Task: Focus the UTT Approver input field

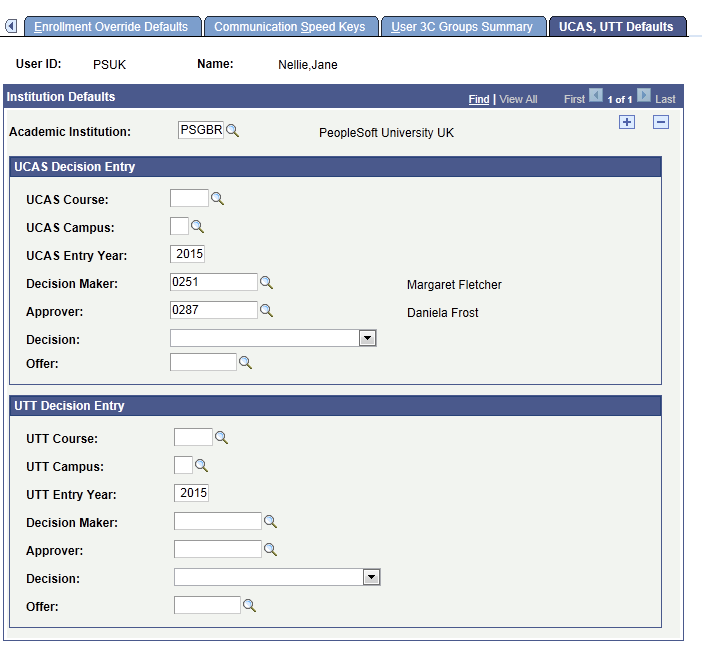Action: (x=218, y=549)
